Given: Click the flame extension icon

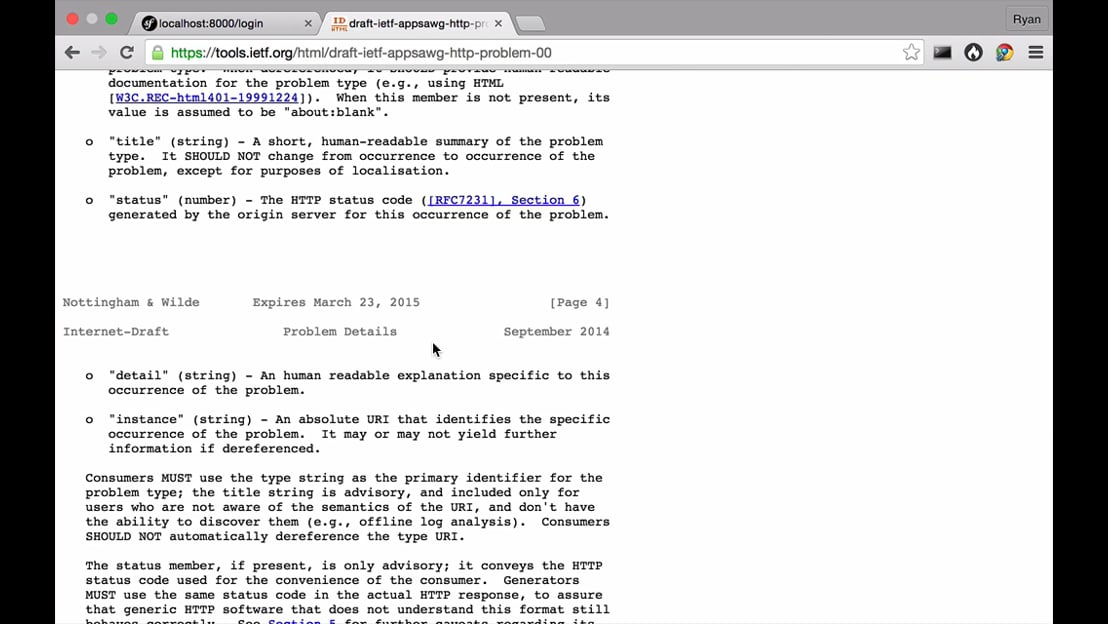Looking at the screenshot, I should 973,52.
